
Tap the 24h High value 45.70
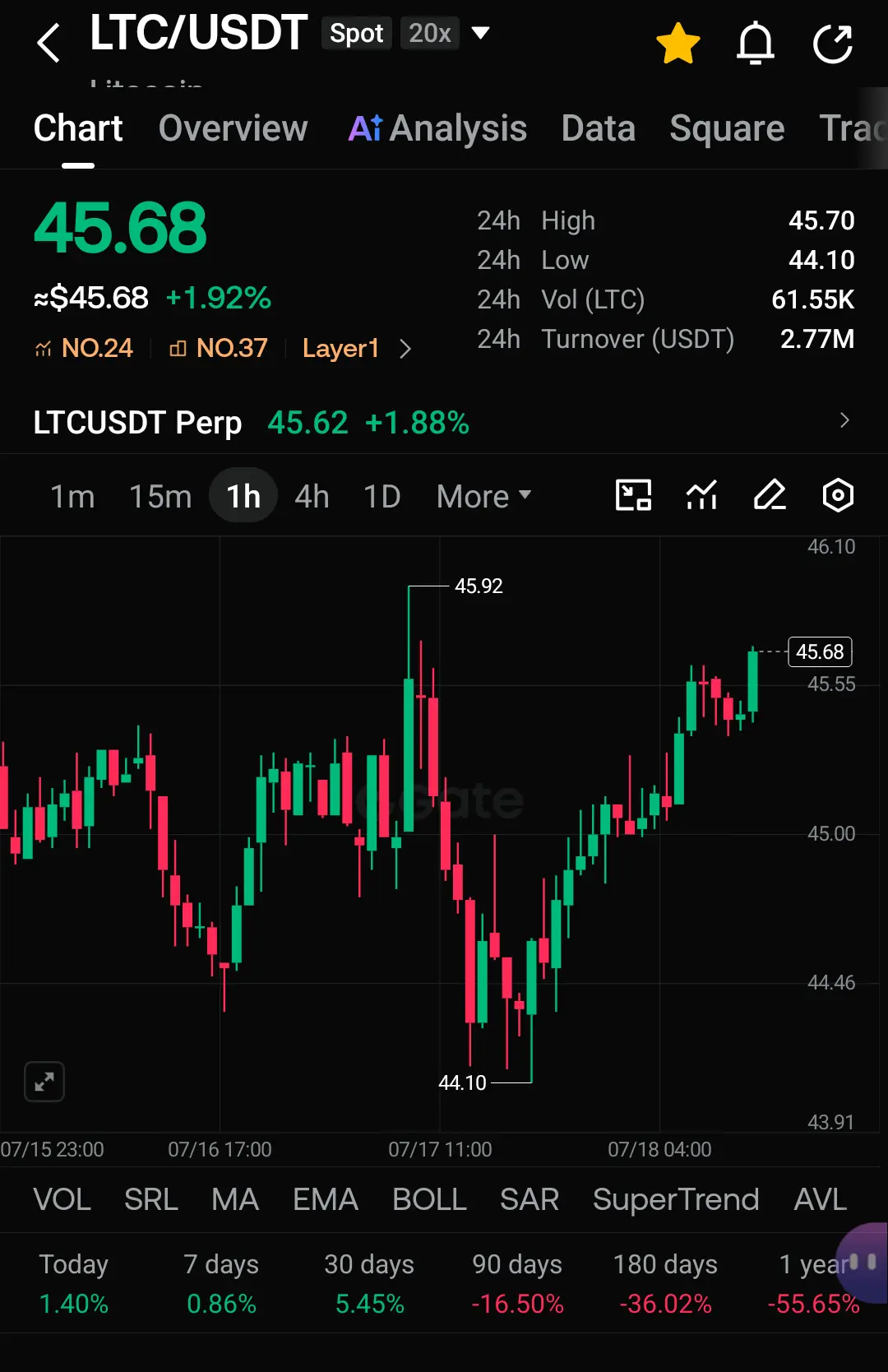pyautogui.click(x=821, y=220)
